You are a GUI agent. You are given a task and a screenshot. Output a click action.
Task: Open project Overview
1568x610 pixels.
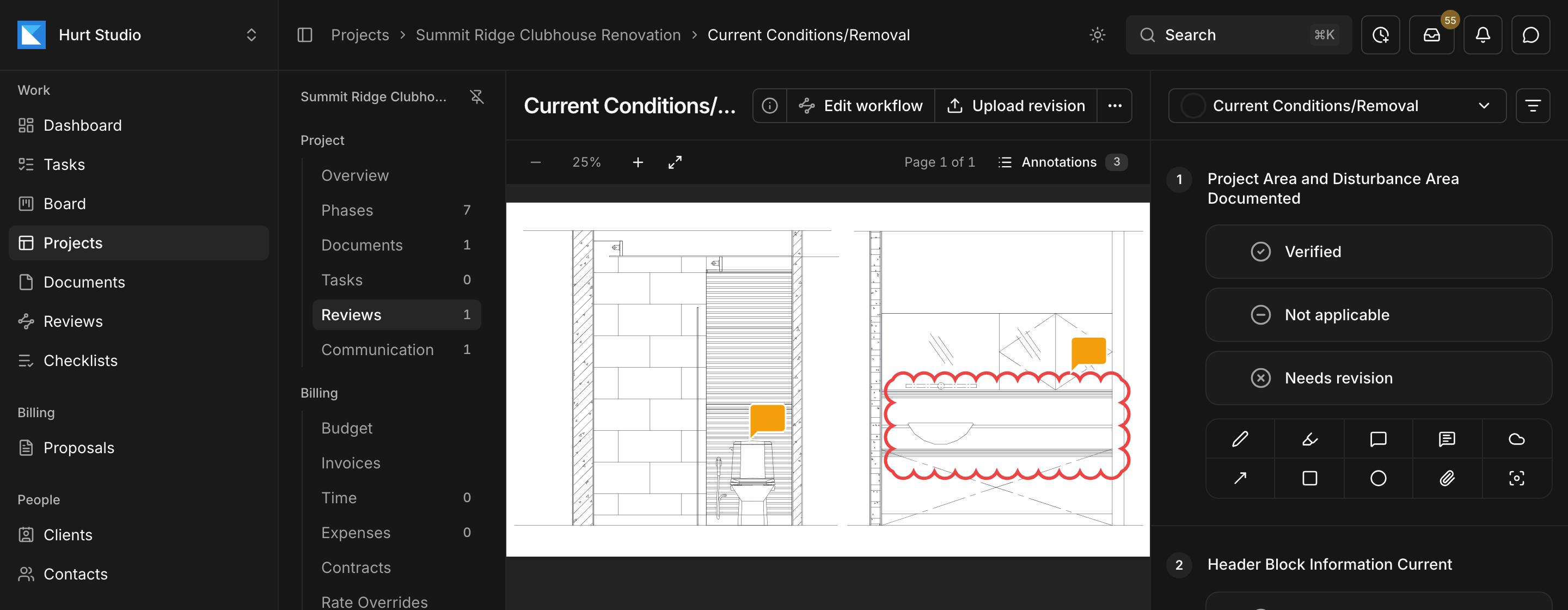click(396, 175)
